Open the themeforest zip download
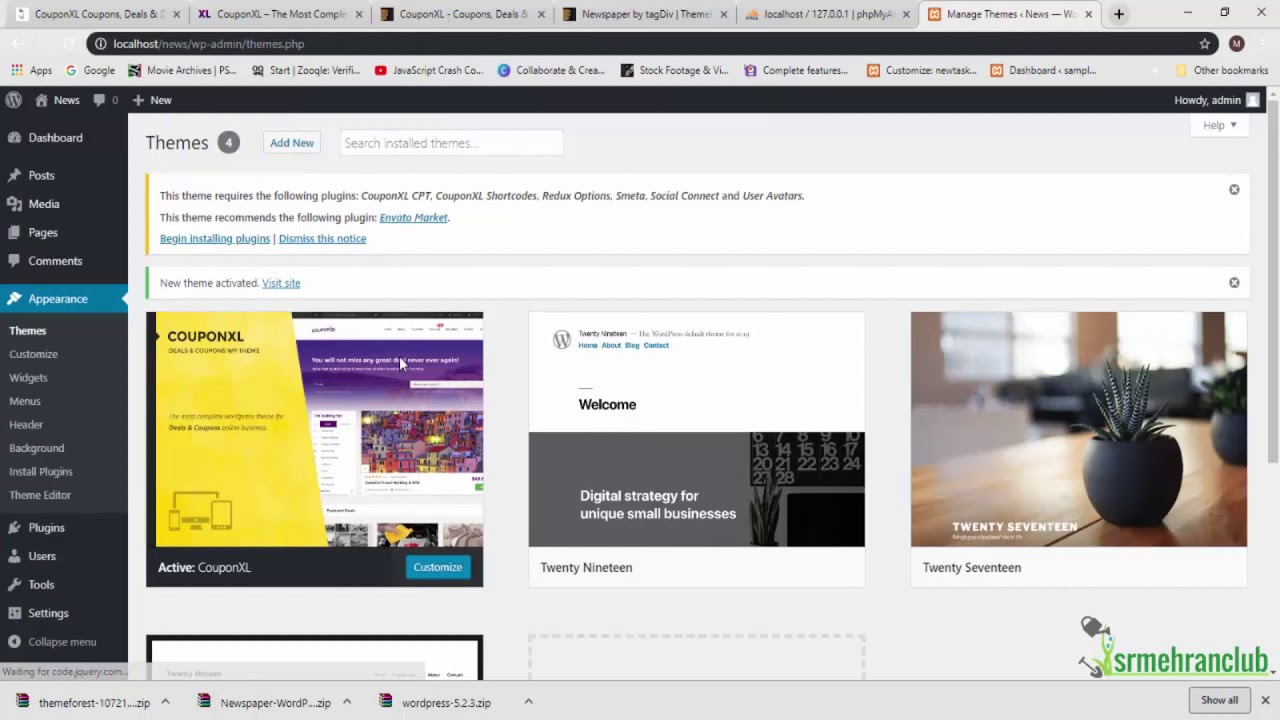Image resolution: width=1280 pixels, height=720 pixels. tap(83, 702)
